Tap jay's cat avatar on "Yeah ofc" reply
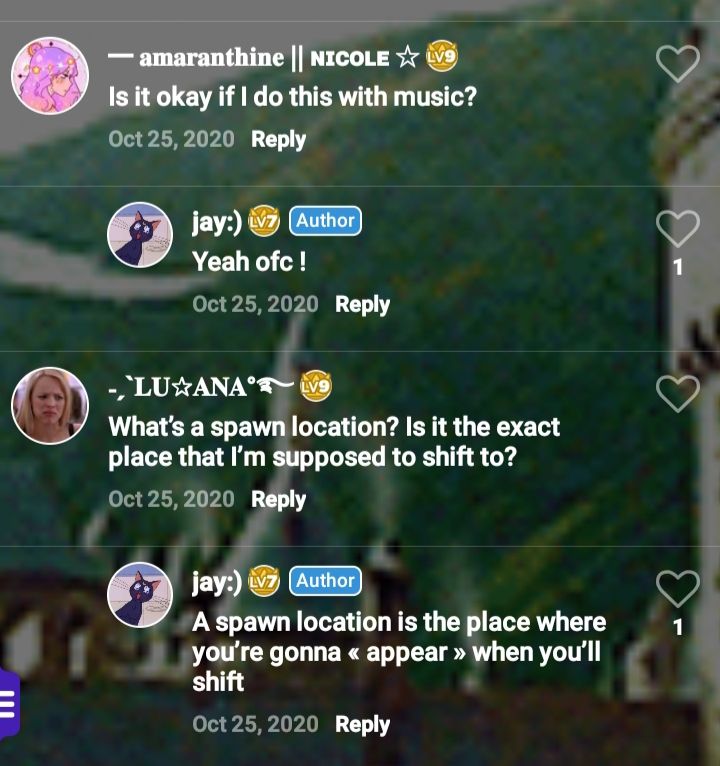Image resolution: width=720 pixels, height=766 pixels. point(140,235)
